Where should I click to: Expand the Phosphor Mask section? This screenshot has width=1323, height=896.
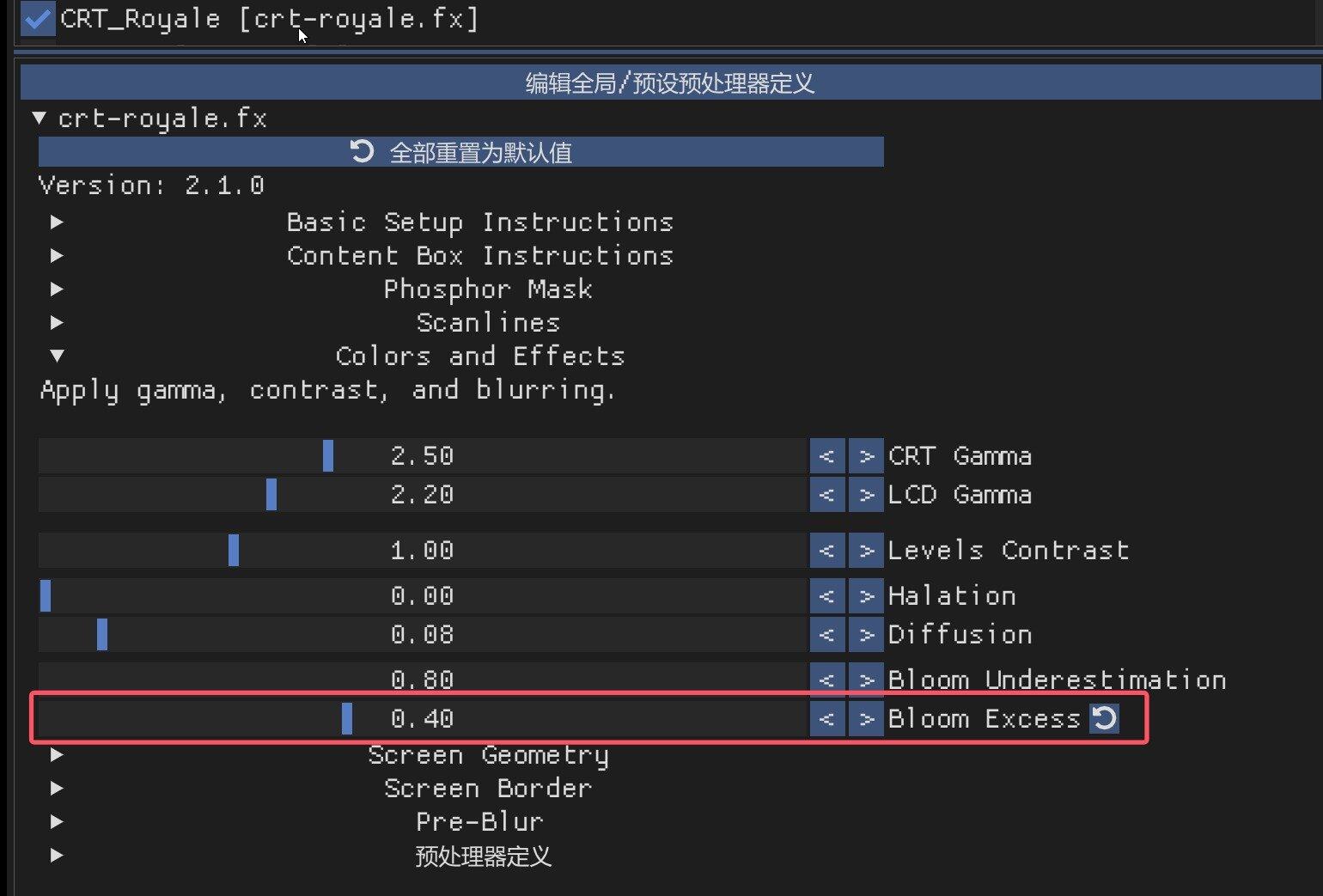[x=57, y=290]
